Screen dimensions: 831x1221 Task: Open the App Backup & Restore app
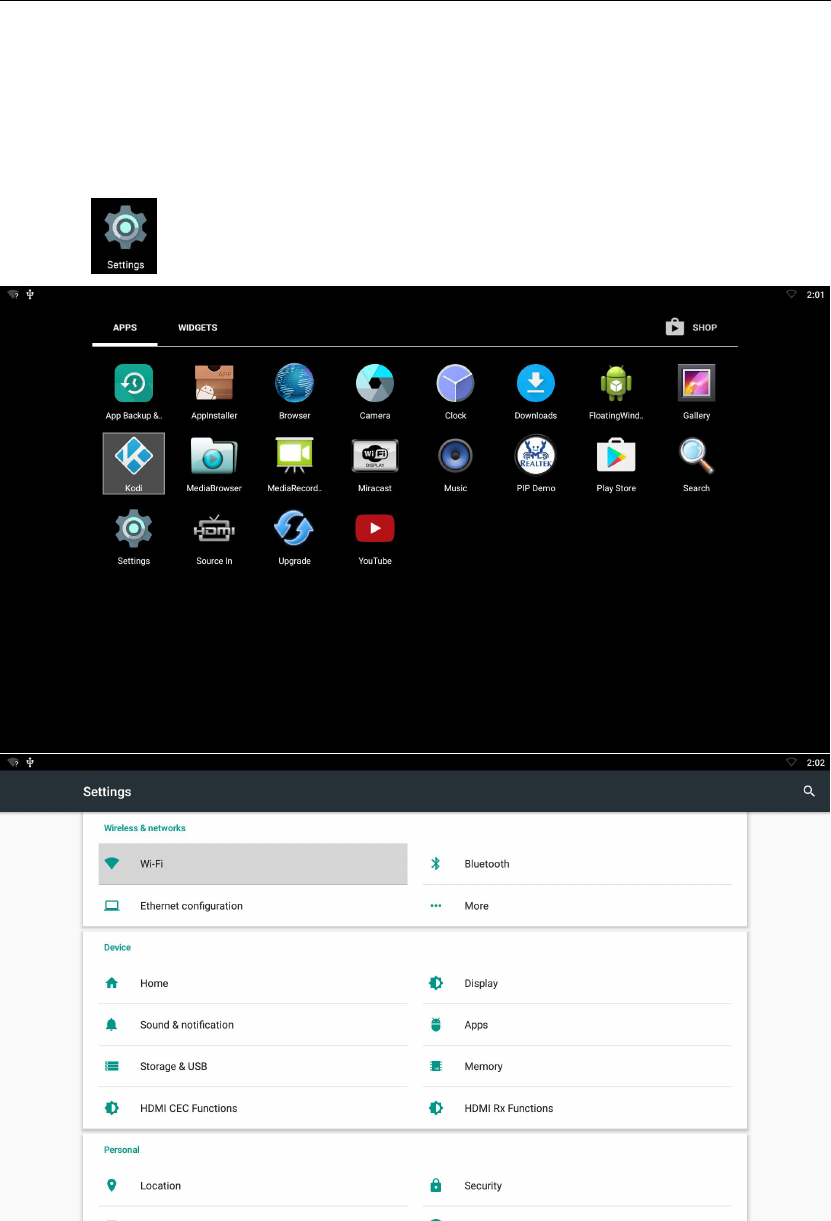click(134, 391)
